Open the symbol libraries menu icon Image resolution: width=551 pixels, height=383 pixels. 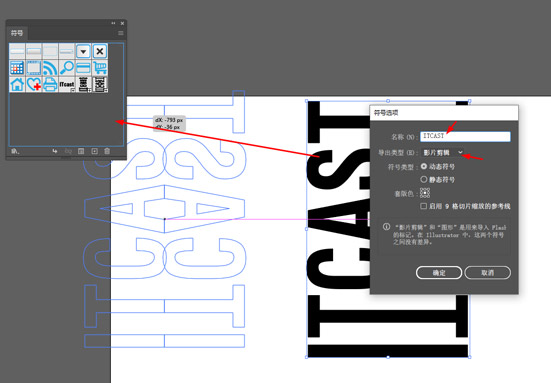pyautogui.click(x=15, y=151)
